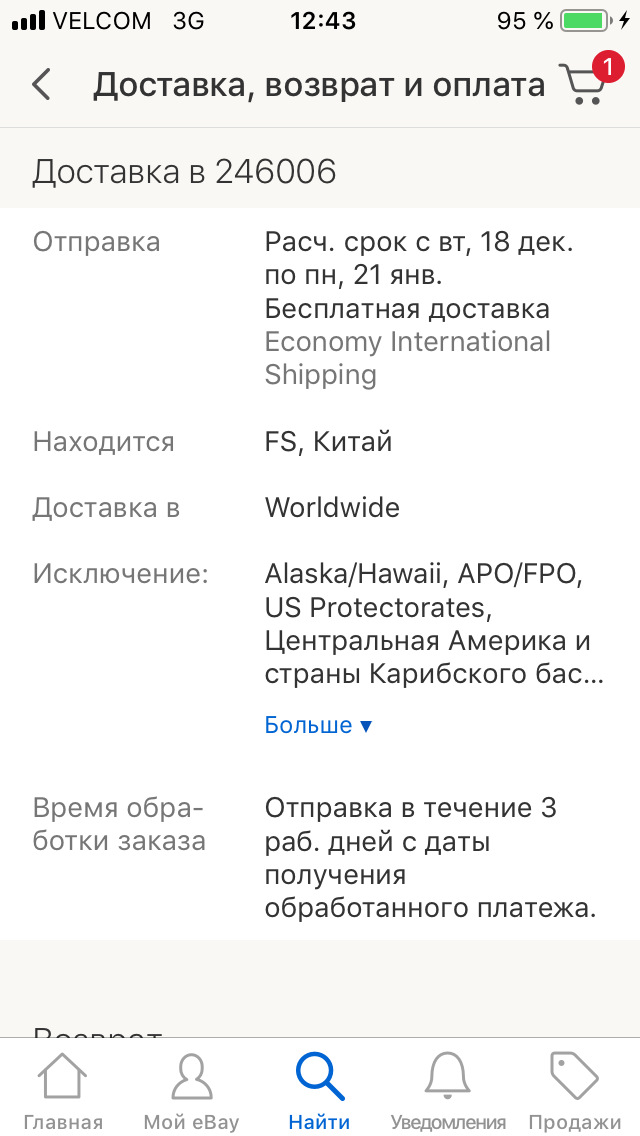The height and width of the screenshot is (1136, 640).
Task: Tap the Worldwide delivery value
Action: pos(332,508)
